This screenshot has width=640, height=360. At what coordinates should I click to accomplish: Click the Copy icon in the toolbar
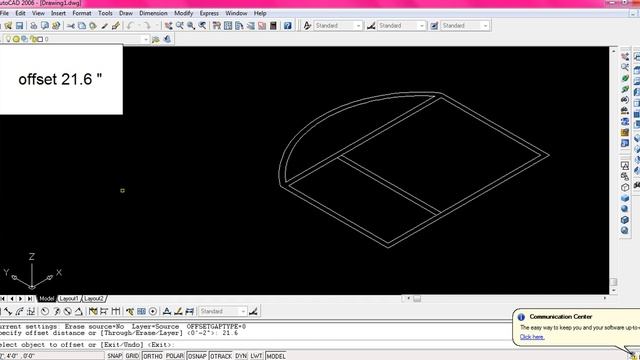(x=82, y=26)
